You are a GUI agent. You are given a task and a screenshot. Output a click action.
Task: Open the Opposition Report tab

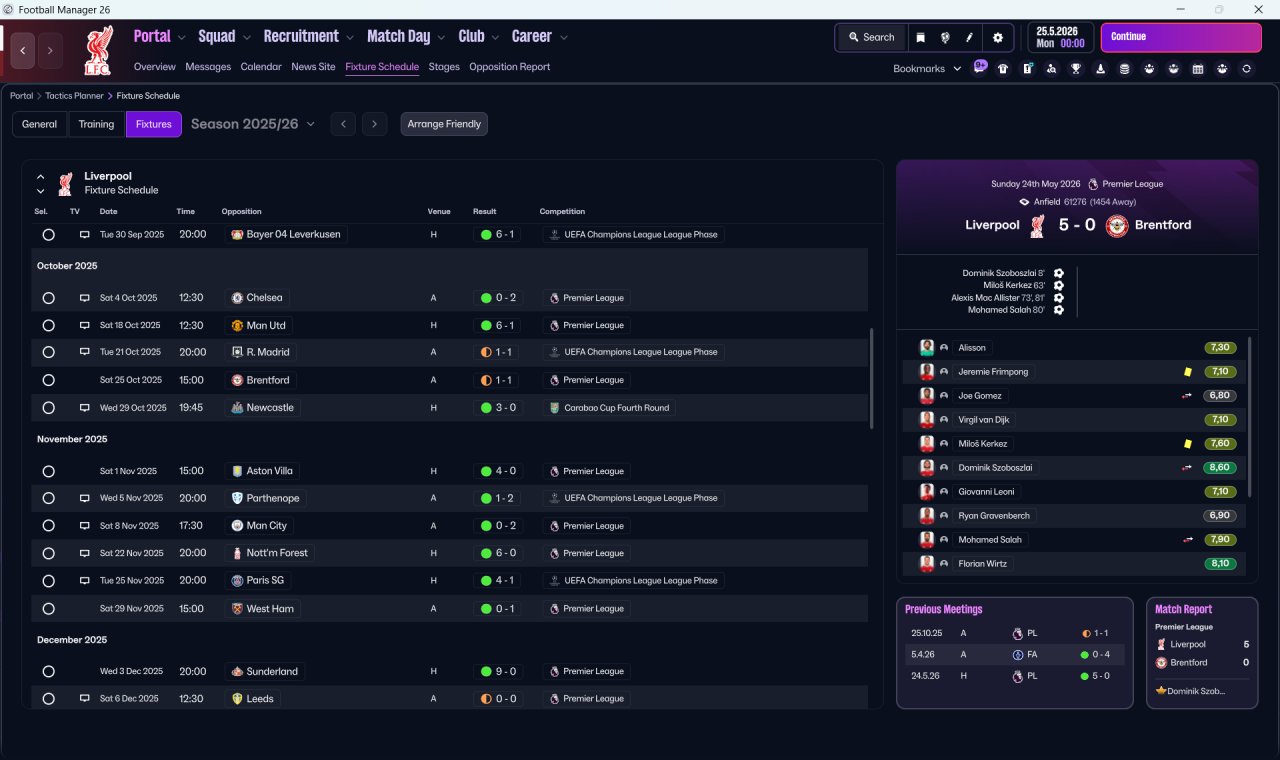pyautogui.click(x=509, y=67)
